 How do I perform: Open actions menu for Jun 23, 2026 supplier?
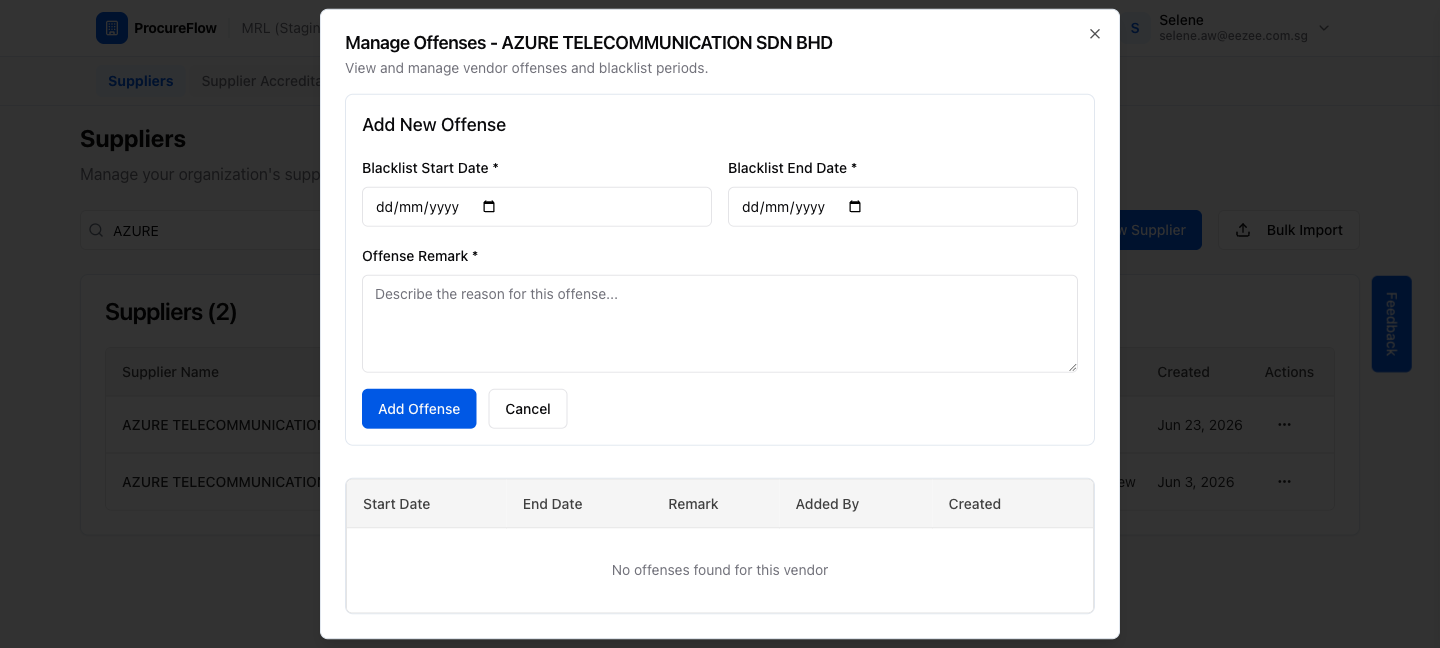(1285, 425)
